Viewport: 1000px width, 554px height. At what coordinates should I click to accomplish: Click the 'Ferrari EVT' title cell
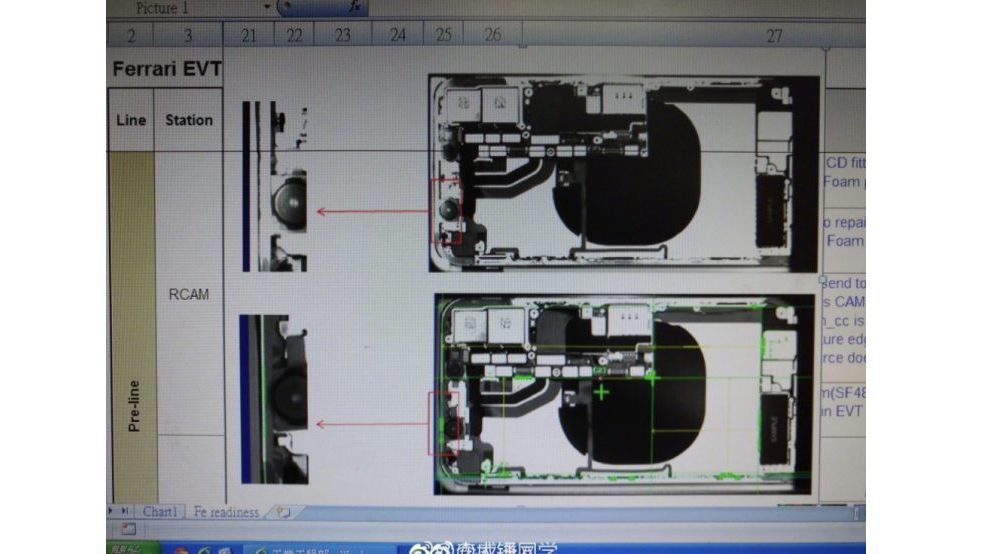pos(166,69)
